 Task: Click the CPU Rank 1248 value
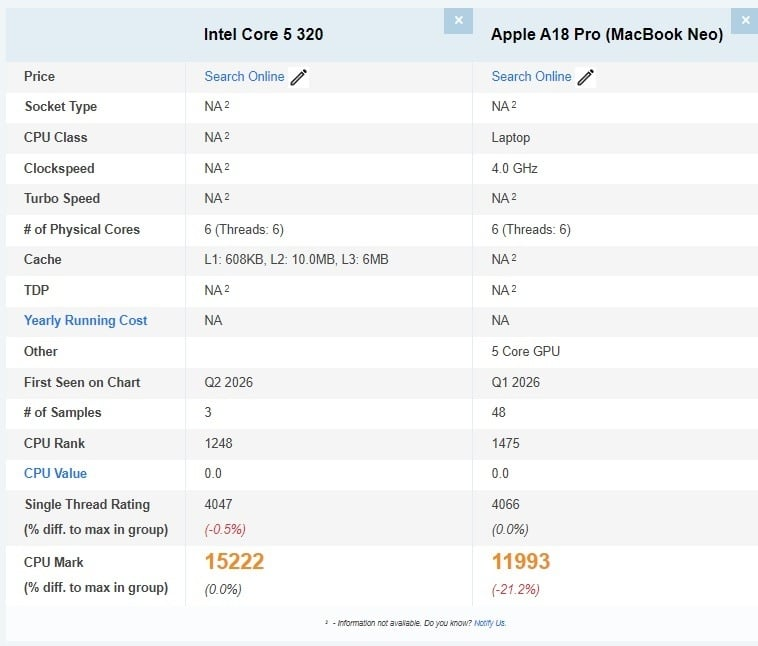point(218,443)
